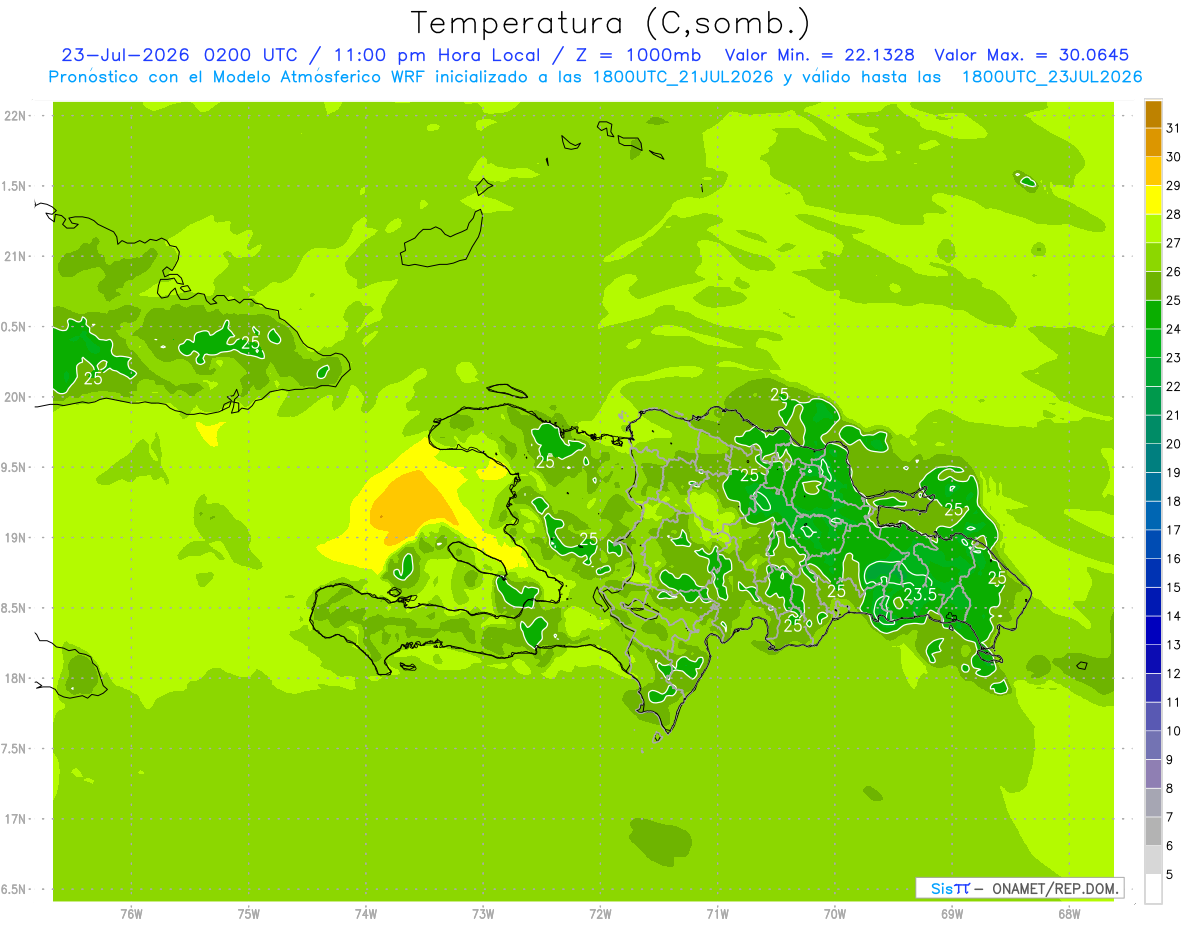The height and width of the screenshot is (927, 1200).
Task: Click the "Valor Min. = 22.1328" text
Action: pyautogui.click(x=819, y=55)
